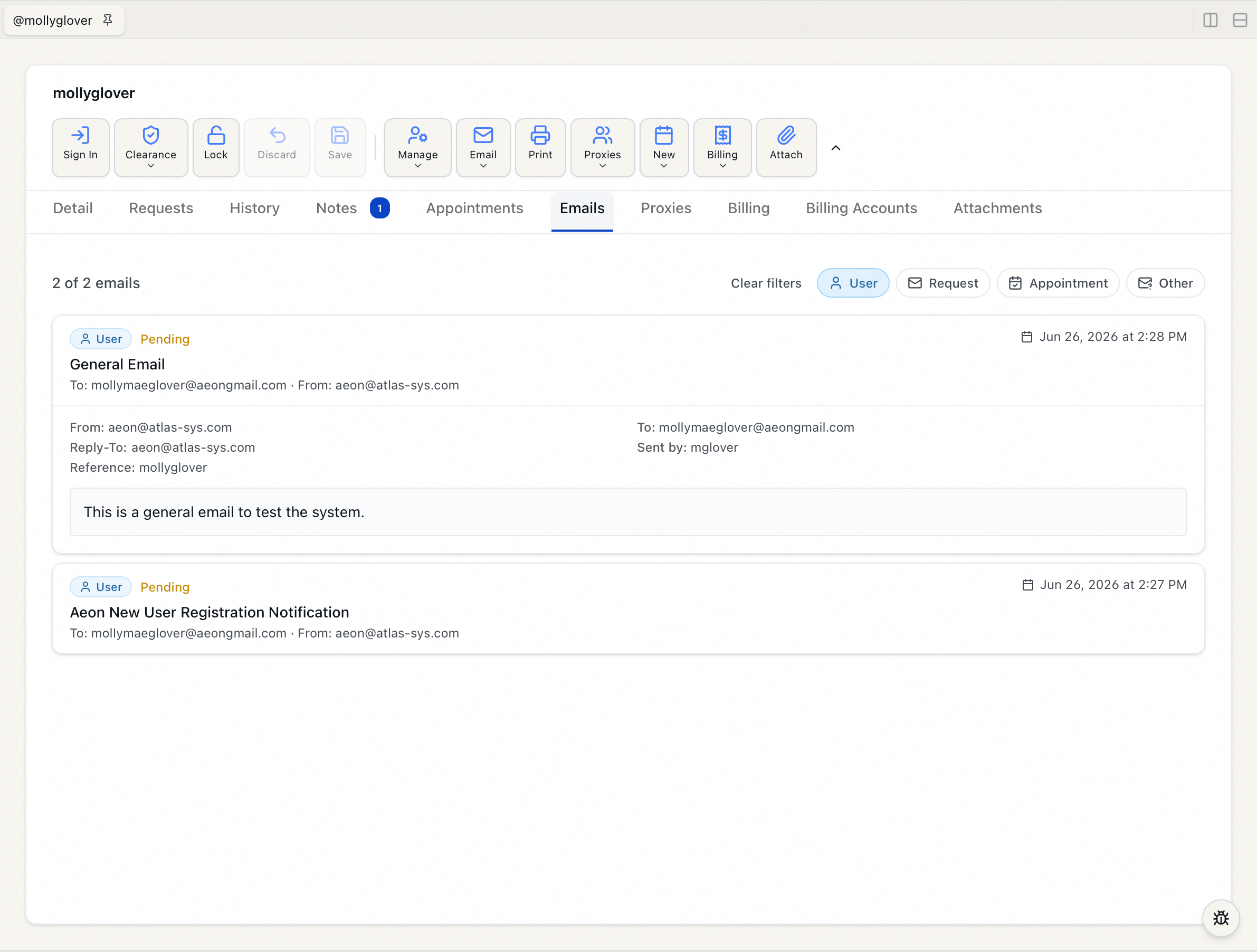The width and height of the screenshot is (1257, 952).
Task: Lock the mollyglover user record
Action: point(215,147)
